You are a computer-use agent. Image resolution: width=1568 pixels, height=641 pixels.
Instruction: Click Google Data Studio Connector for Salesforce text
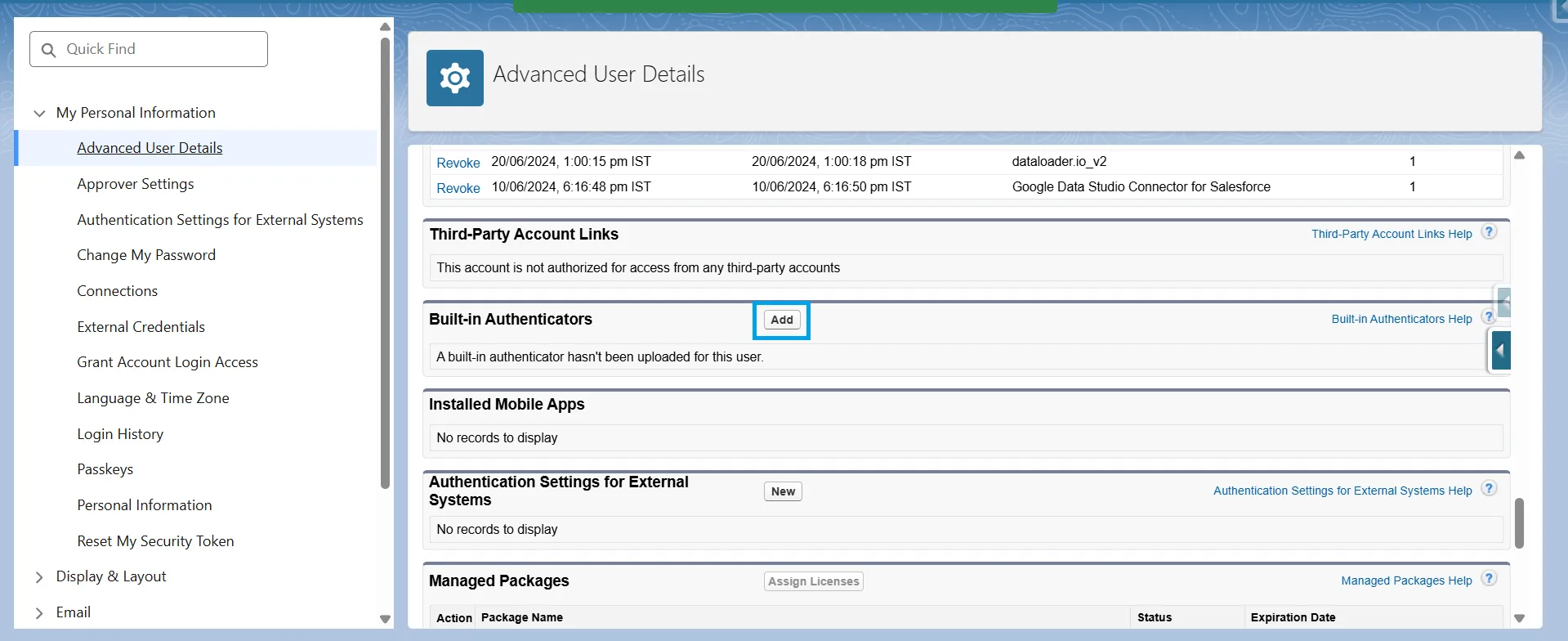1141,186
